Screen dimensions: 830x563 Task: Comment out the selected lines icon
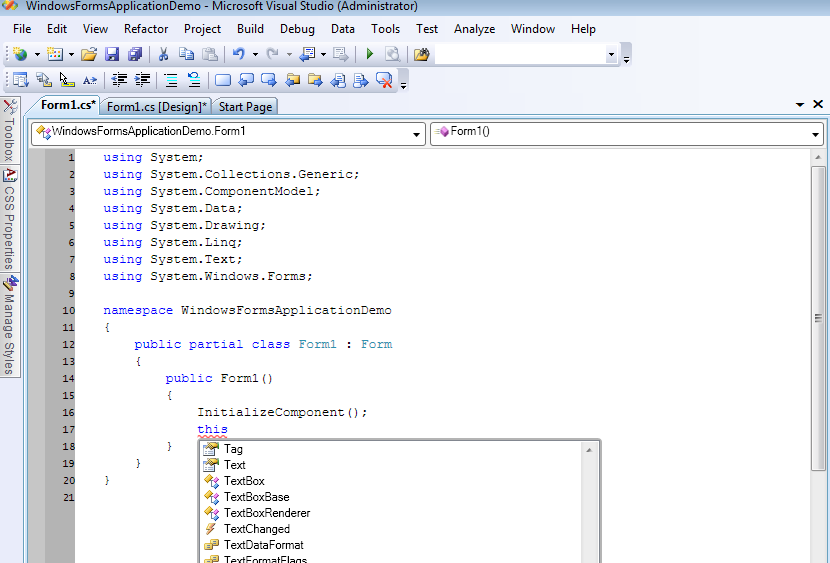[170, 80]
